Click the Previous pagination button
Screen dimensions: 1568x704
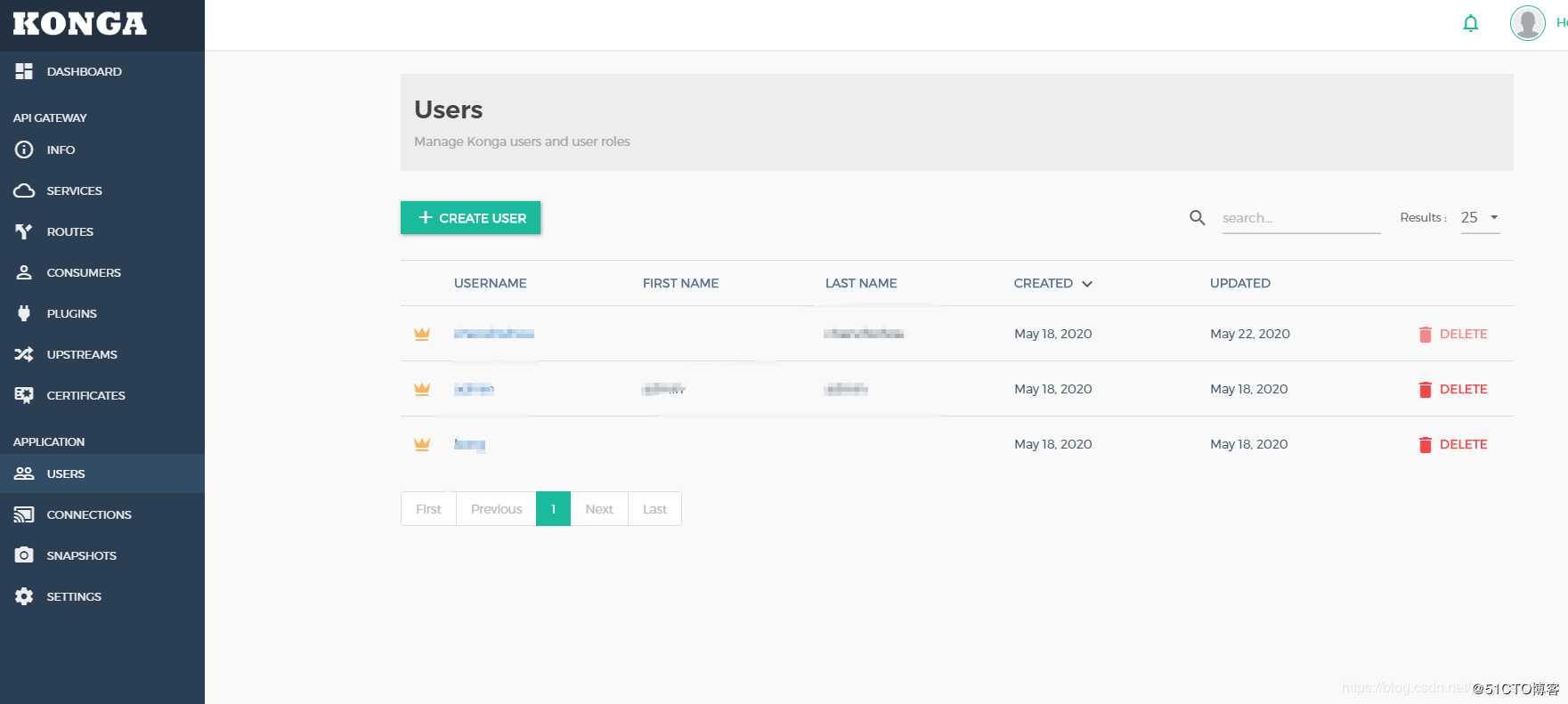click(496, 509)
